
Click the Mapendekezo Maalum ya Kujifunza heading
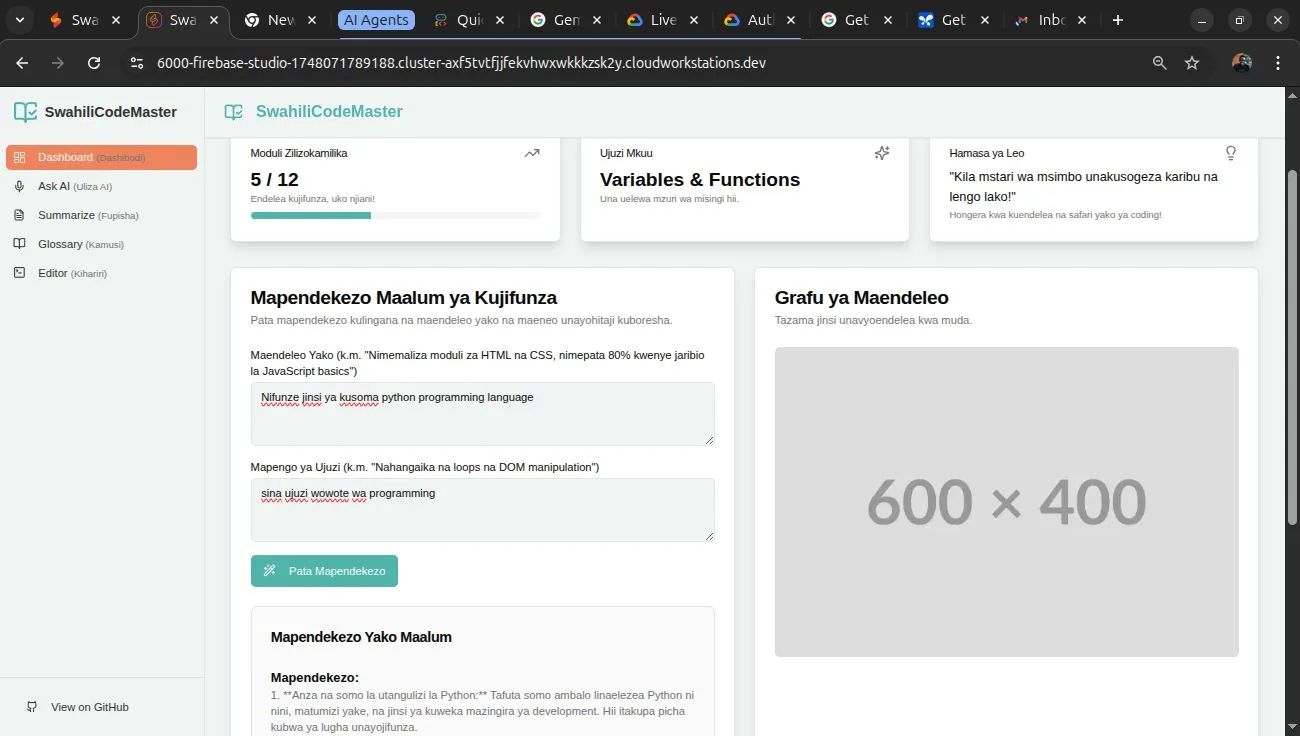coord(404,298)
